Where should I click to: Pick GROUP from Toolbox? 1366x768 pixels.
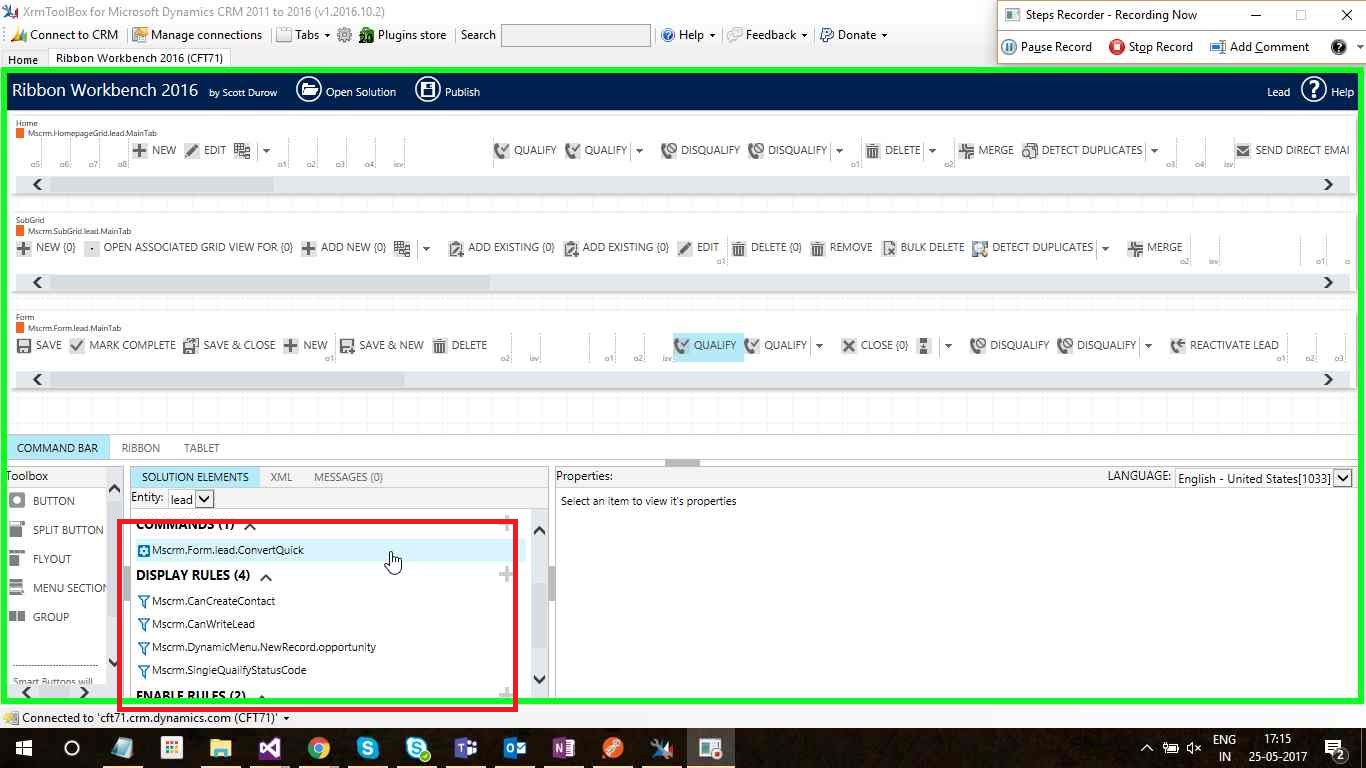(39, 617)
